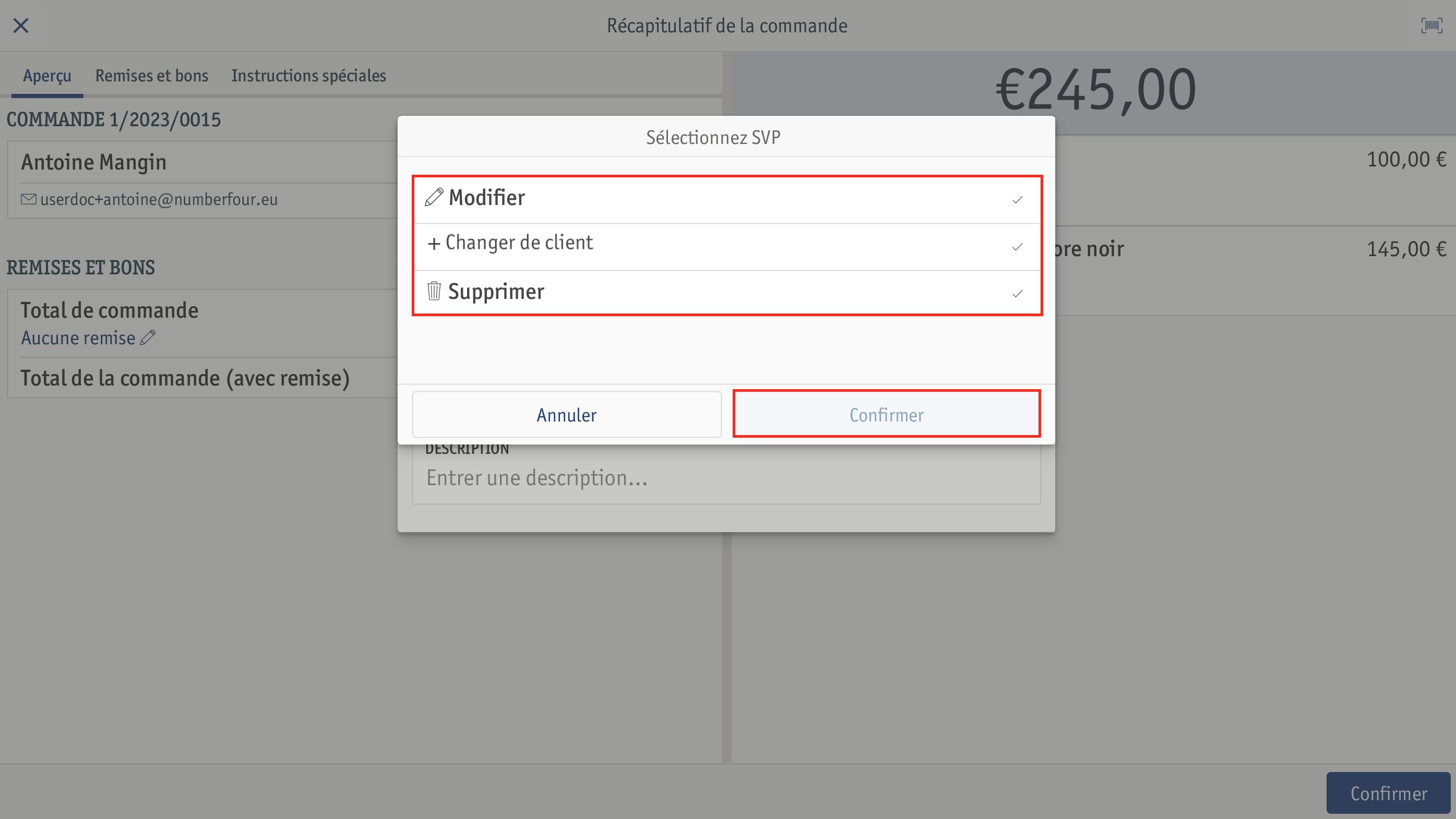The height and width of the screenshot is (819, 1456).
Task: Switch to the Aperçu tab
Action: coord(47,76)
